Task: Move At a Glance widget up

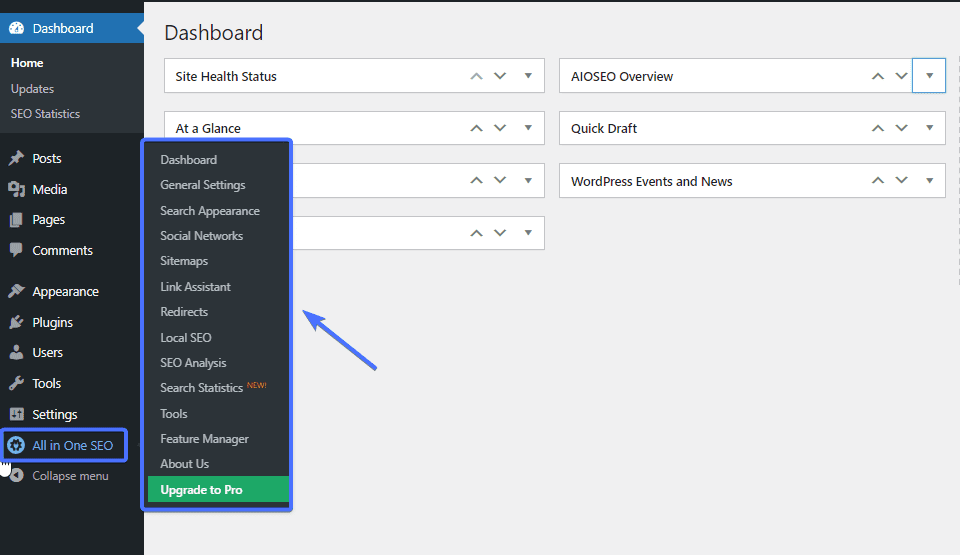Action: tap(476, 128)
